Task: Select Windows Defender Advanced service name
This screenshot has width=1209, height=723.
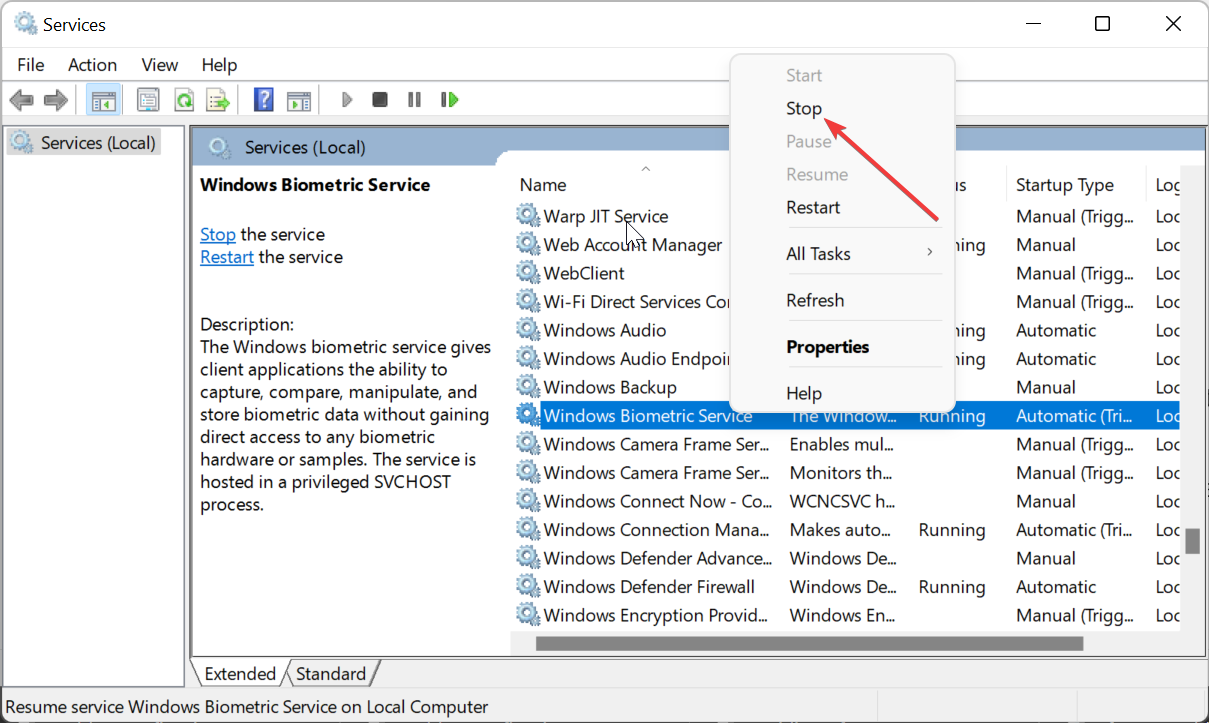Action: click(x=657, y=557)
